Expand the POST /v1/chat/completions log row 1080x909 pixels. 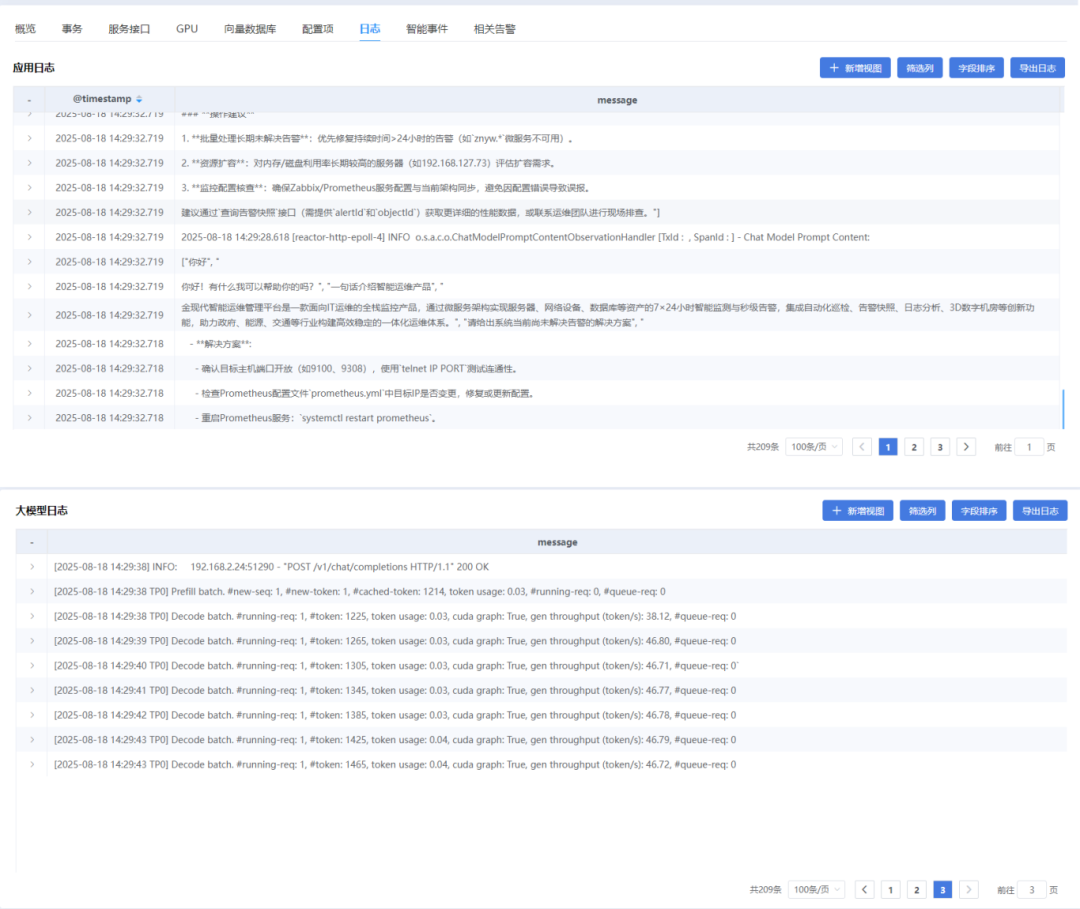coord(31,567)
